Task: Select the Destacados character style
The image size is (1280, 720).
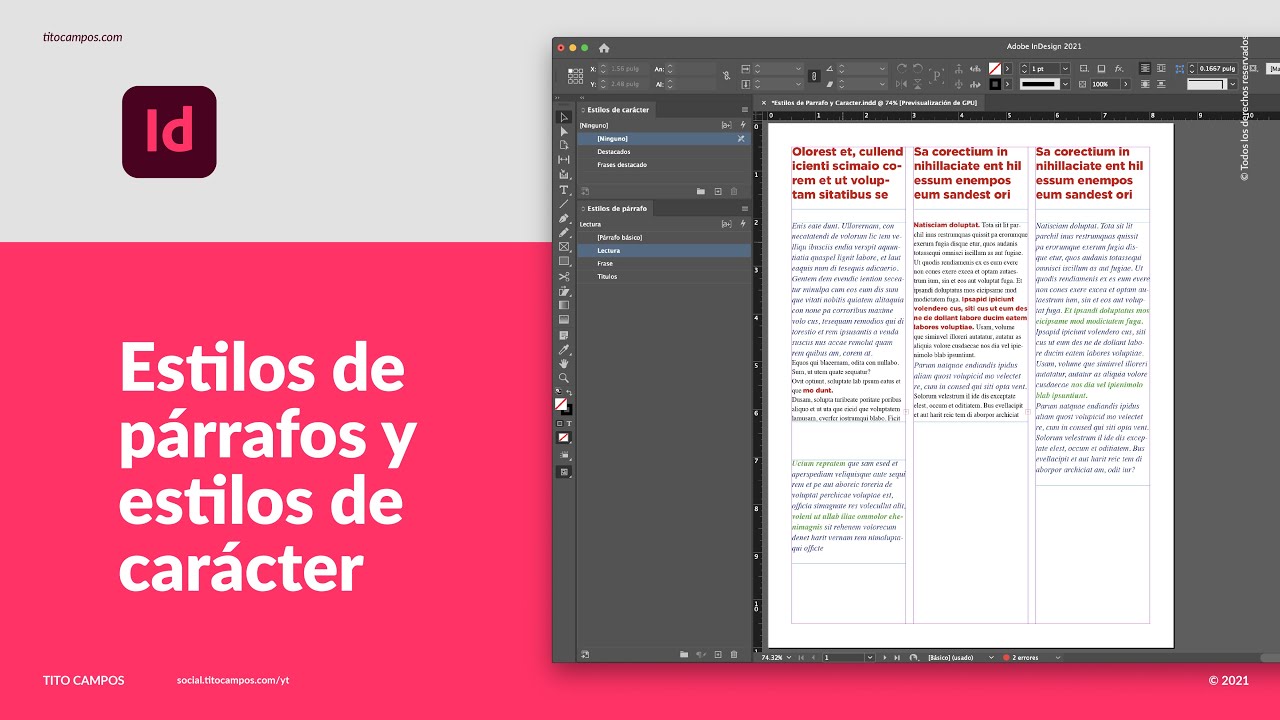Action: (664, 152)
